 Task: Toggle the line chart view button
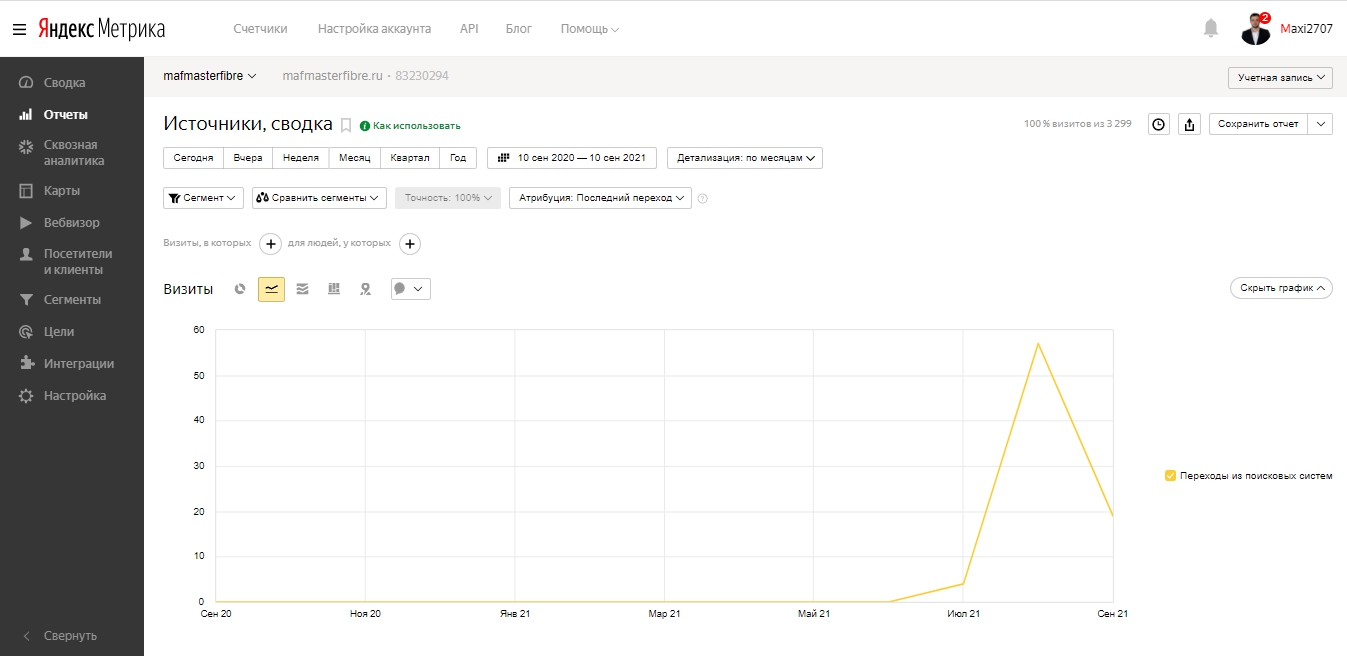pyautogui.click(x=271, y=289)
